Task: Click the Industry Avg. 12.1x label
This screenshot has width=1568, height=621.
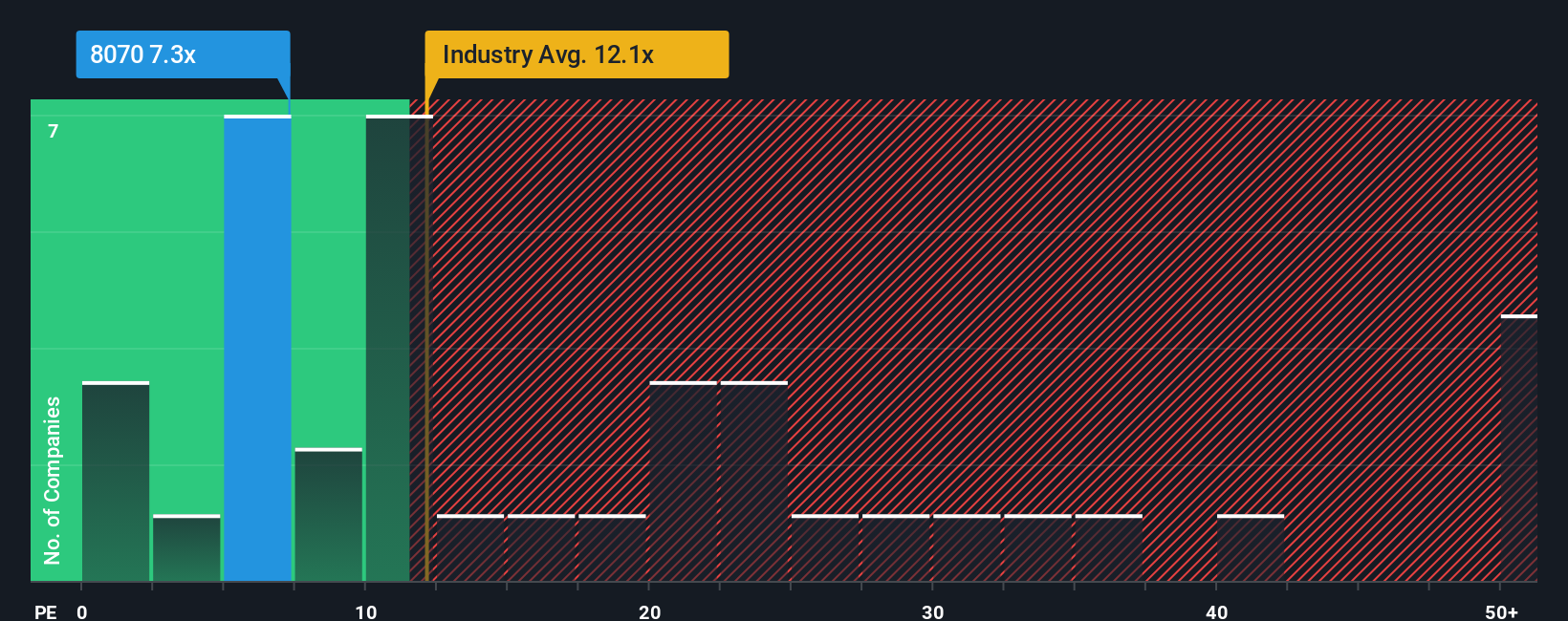Action: click(x=577, y=54)
